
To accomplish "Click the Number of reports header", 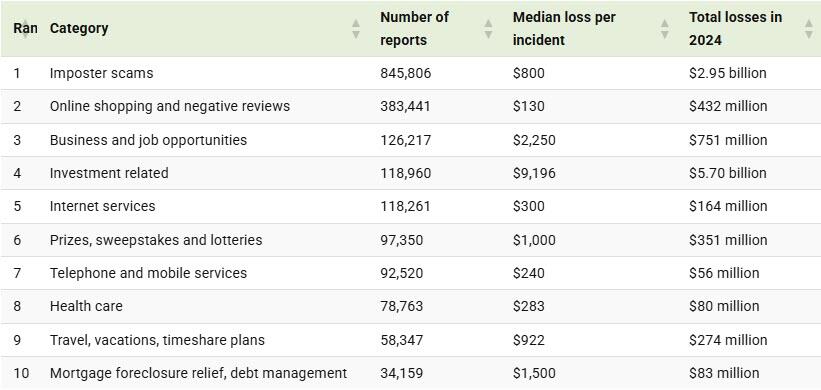I will pos(414,29).
